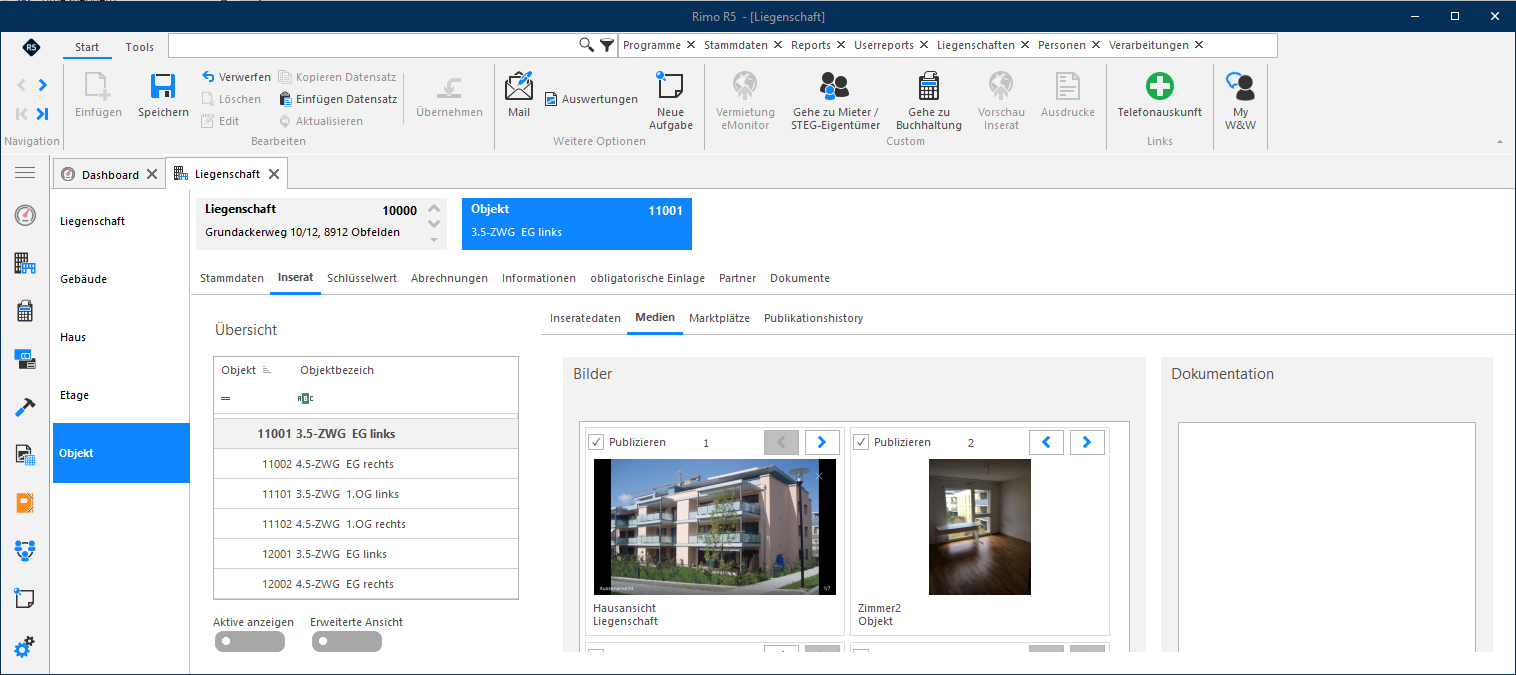This screenshot has height=675, width=1516.
Task: Uncheck Publizieren for image 1
Action: 597,442
